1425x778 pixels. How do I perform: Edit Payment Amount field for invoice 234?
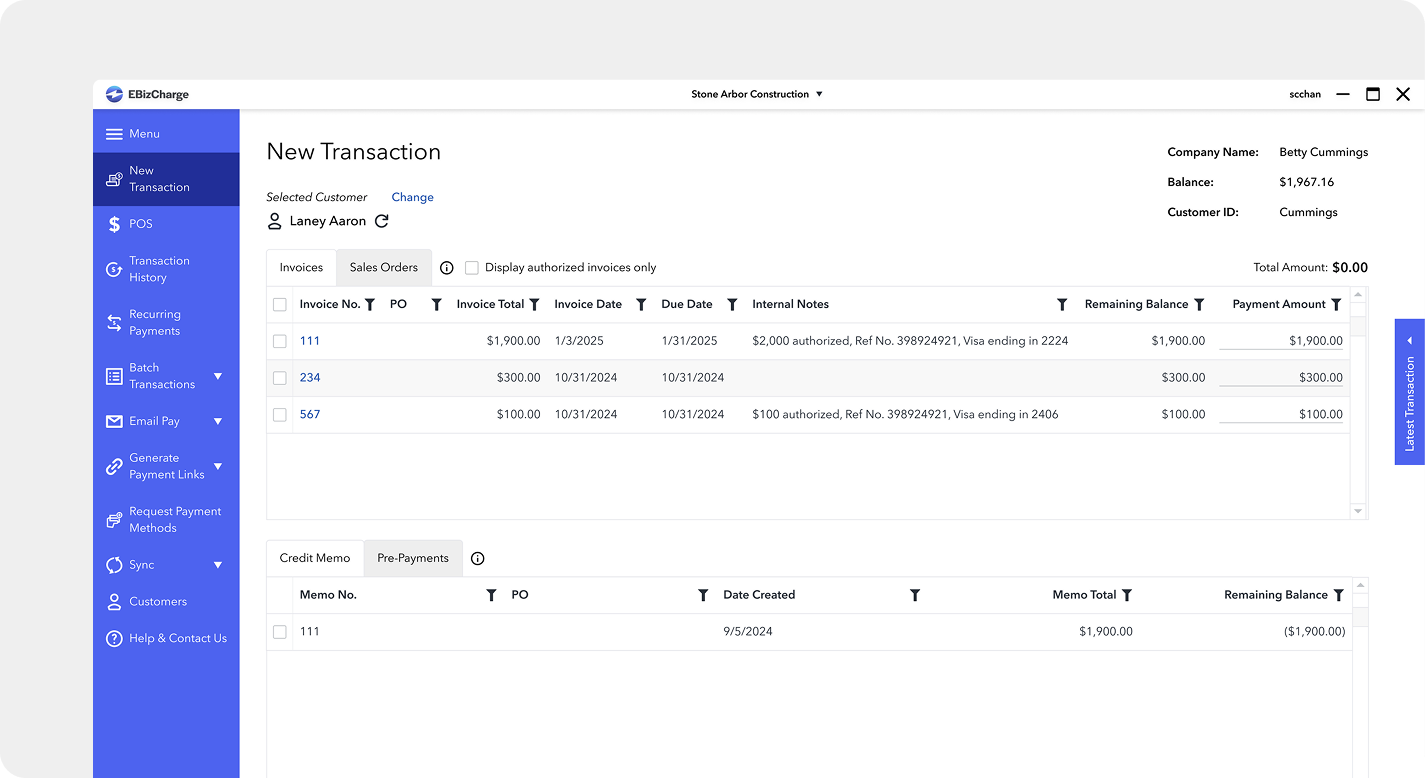[1281, 378]
